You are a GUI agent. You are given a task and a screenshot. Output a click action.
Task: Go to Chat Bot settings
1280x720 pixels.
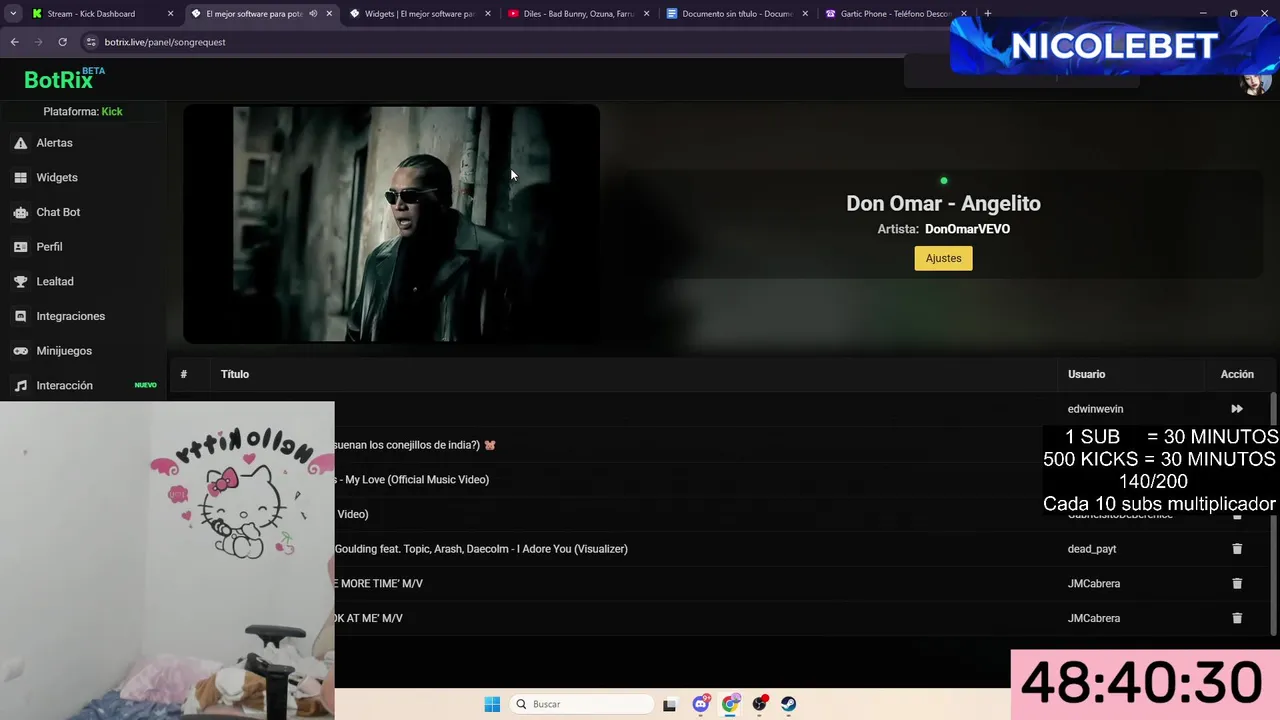pyautogui.click(x=58, y=212)
